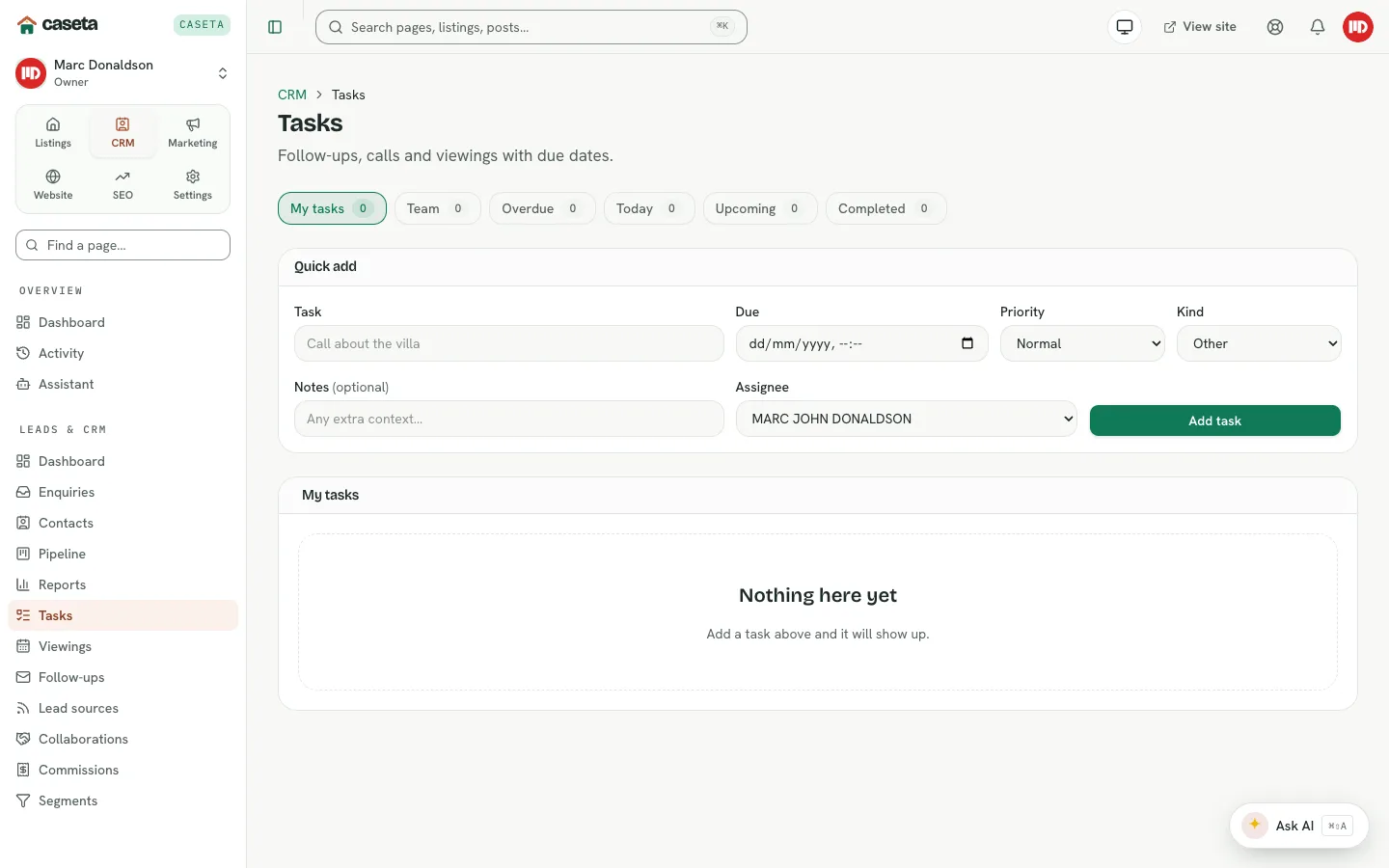The height and width of the screenshot is (868, 1389).
Task: Open Enquiries in the sidebar
Action: coord(123,492)
